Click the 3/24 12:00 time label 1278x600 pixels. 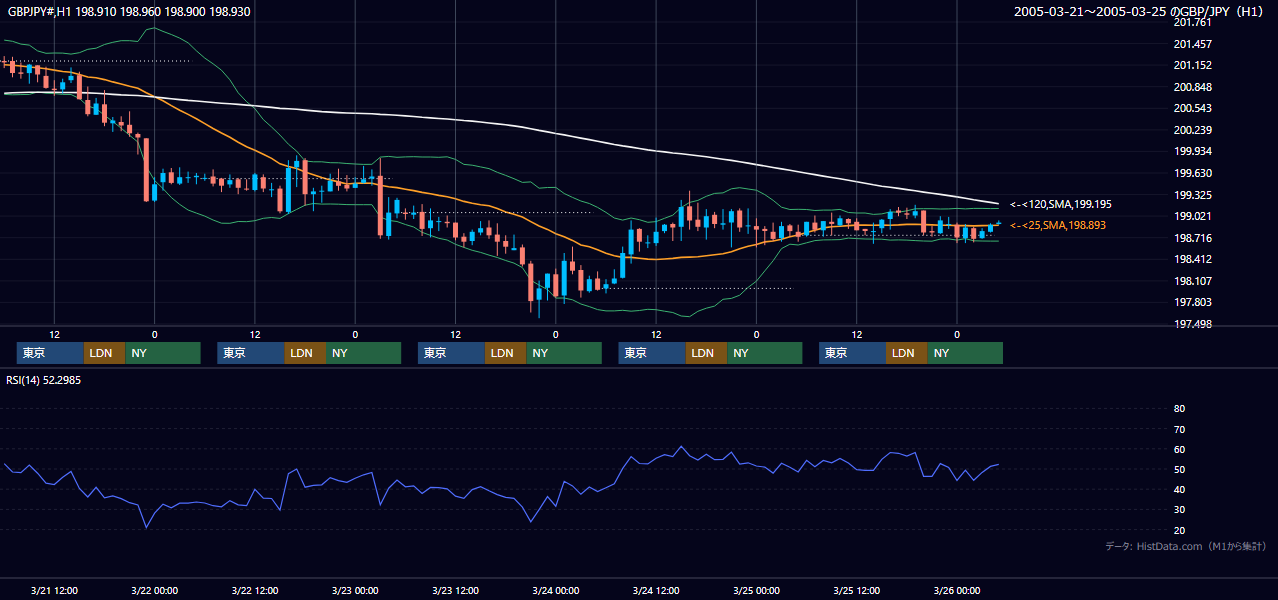point(656,590)
